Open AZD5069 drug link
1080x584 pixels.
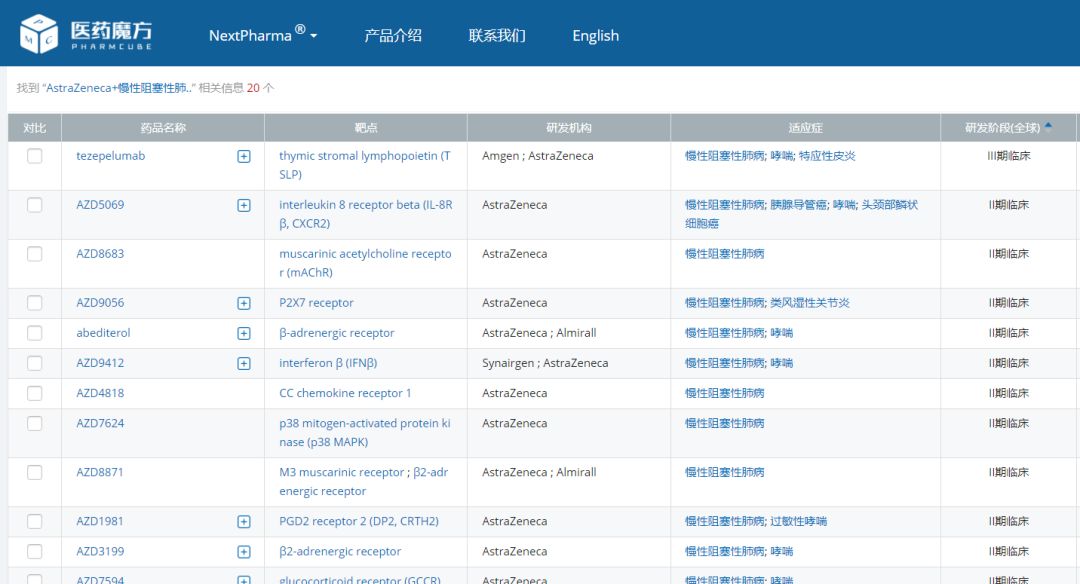coord(101,205)
